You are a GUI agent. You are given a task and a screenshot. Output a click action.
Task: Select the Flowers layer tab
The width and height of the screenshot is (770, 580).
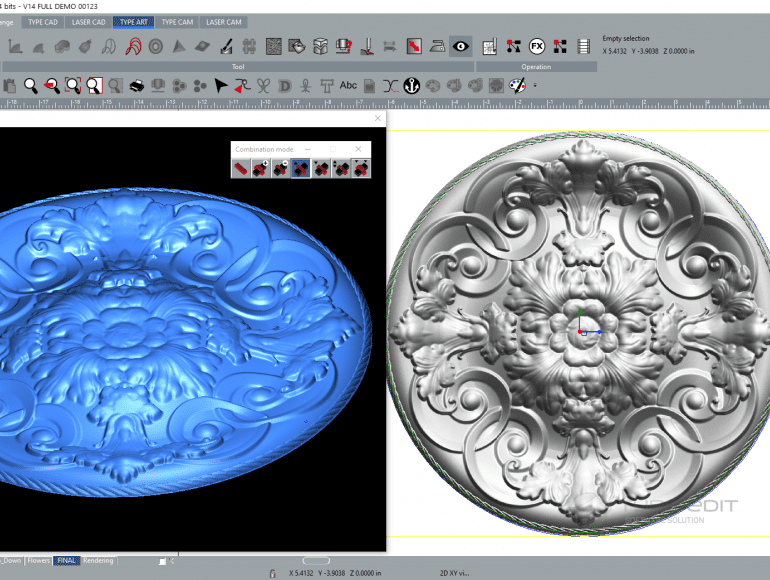(38, 561)
